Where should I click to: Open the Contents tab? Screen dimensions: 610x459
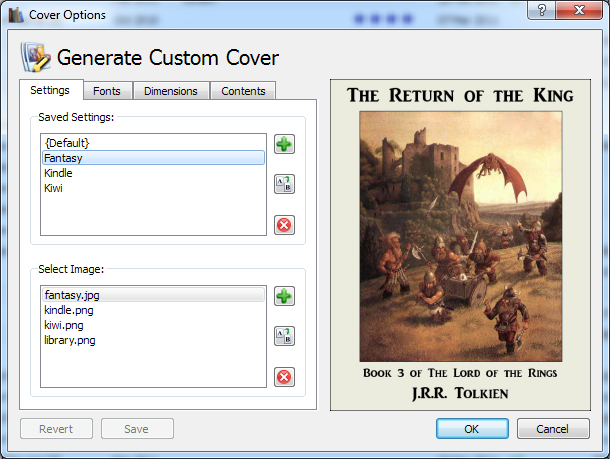(243, 91)
